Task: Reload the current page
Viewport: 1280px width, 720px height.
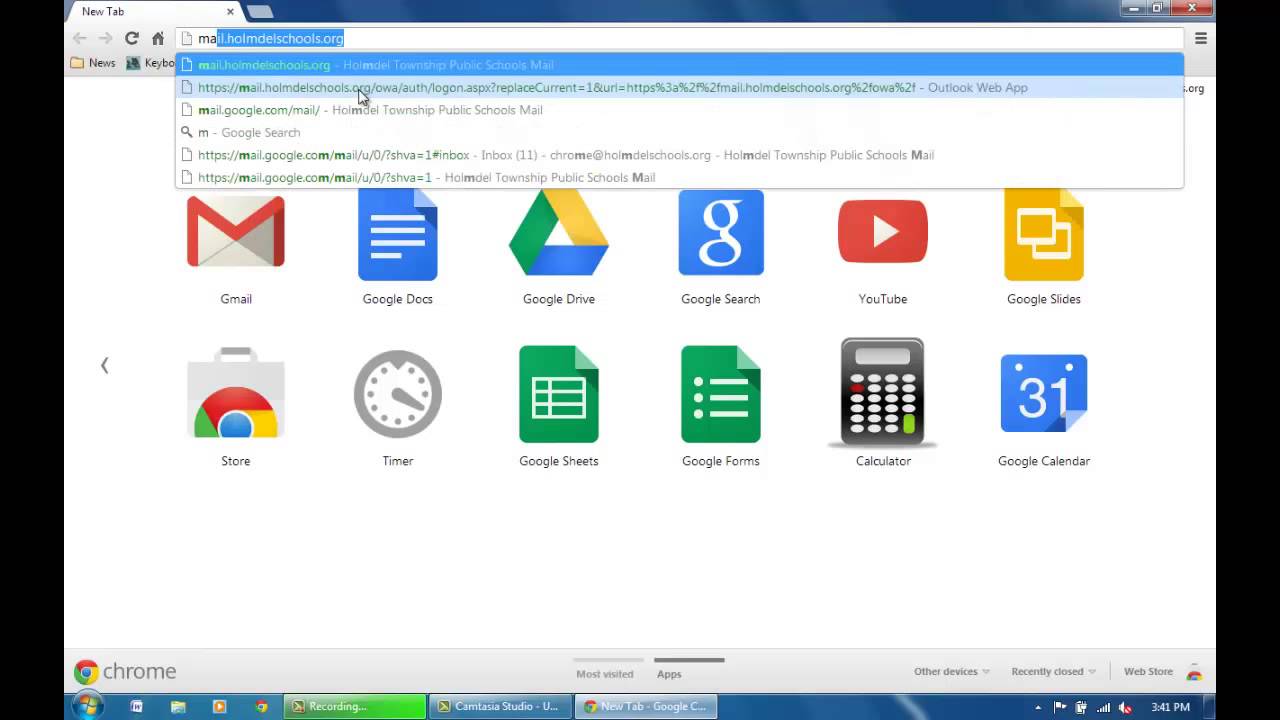Action: (x=131, y=38)
